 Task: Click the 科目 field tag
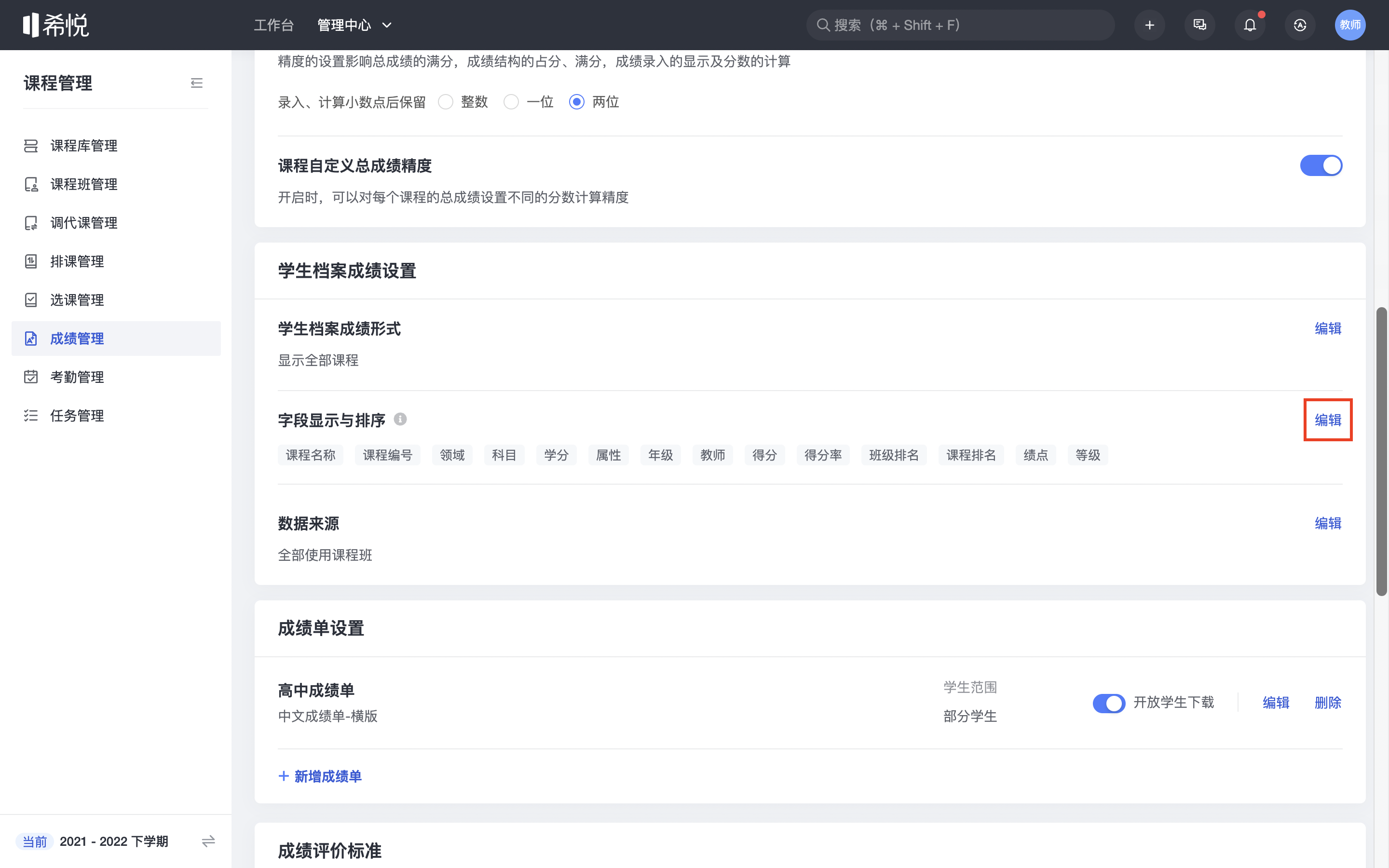(x=504, y=455)
